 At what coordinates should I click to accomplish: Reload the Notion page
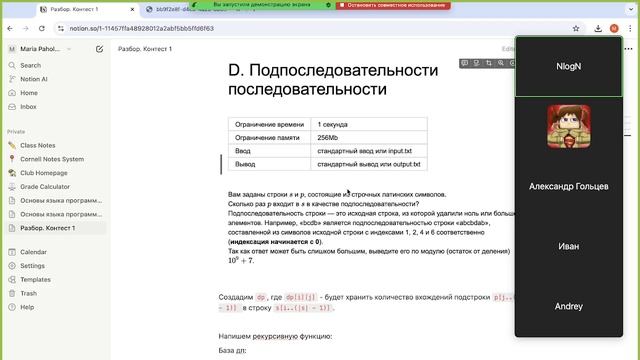42,29
